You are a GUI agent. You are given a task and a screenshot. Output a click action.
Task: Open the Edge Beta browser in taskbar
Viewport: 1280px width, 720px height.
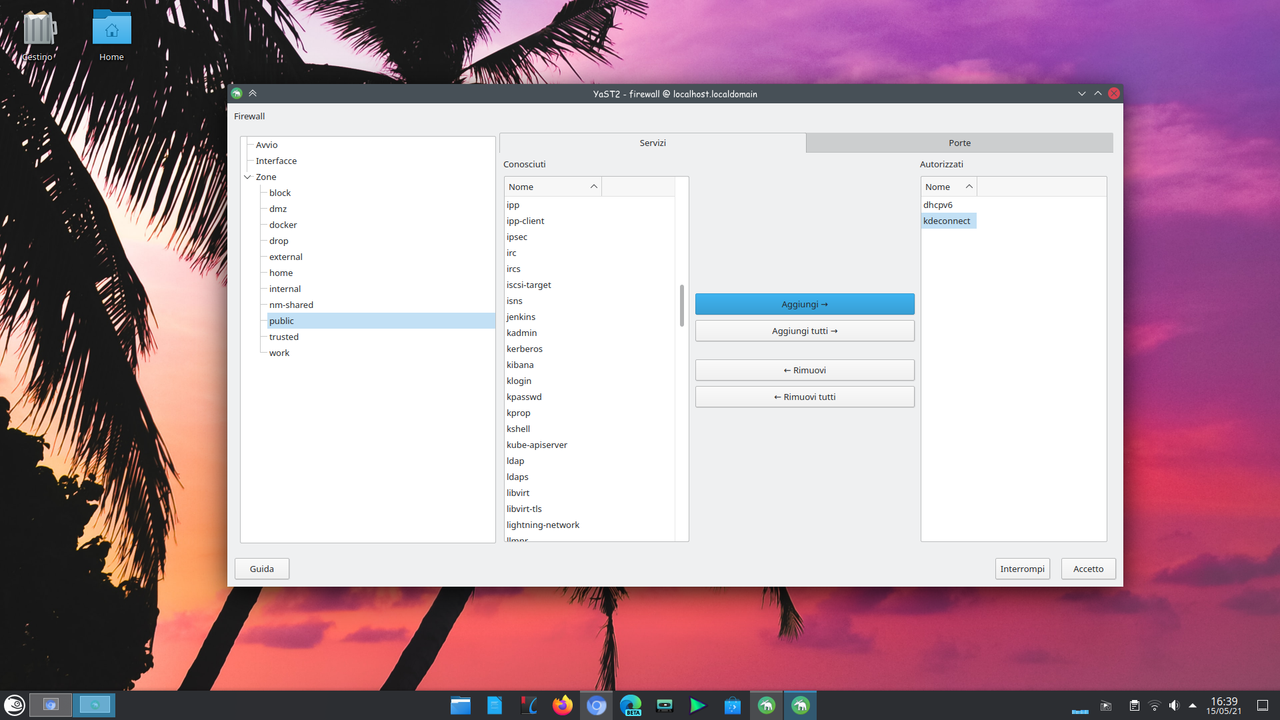click(x=630, y=705)
